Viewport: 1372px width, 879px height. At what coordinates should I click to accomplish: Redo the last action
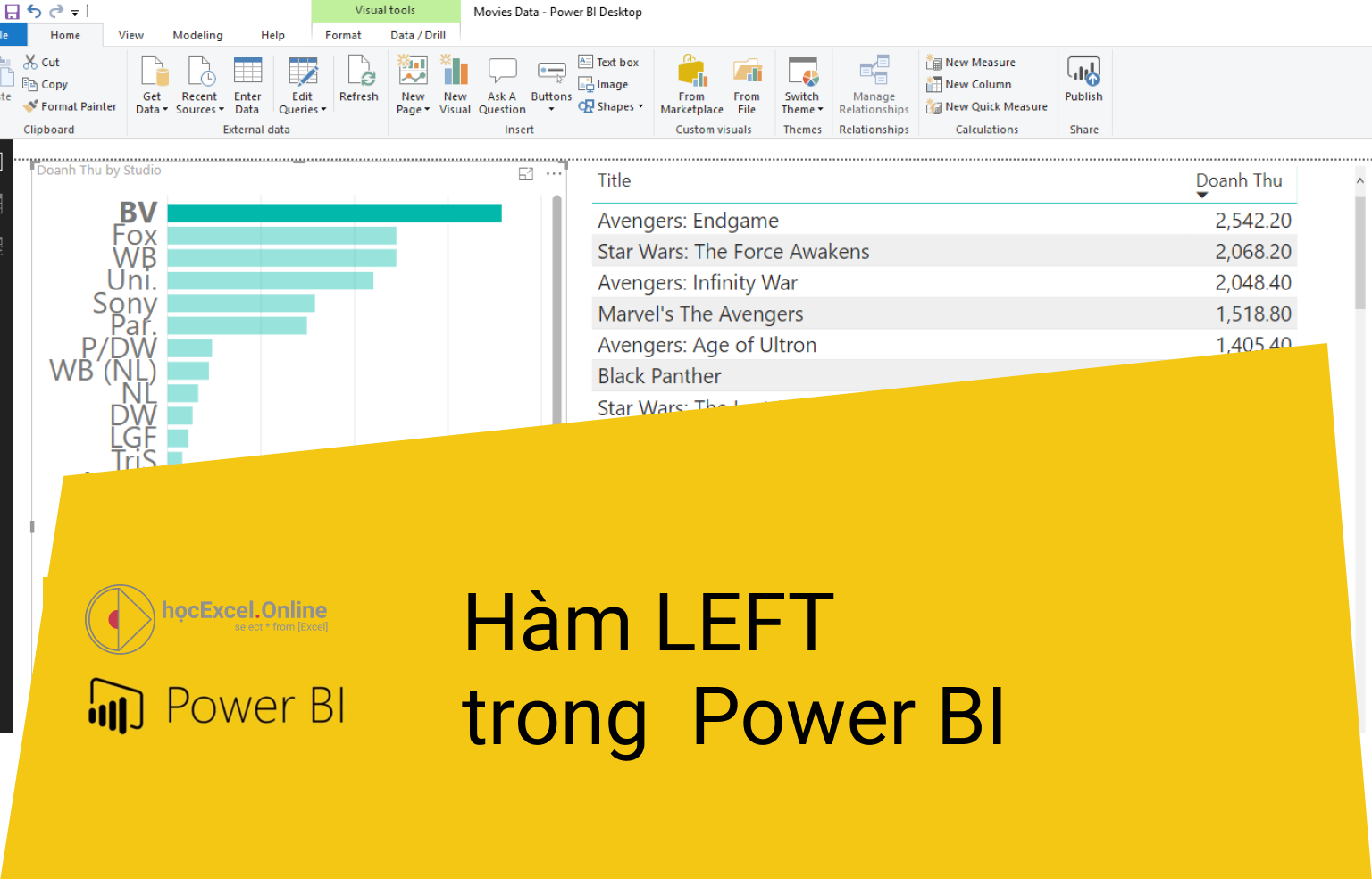click(x=56, y=12)
